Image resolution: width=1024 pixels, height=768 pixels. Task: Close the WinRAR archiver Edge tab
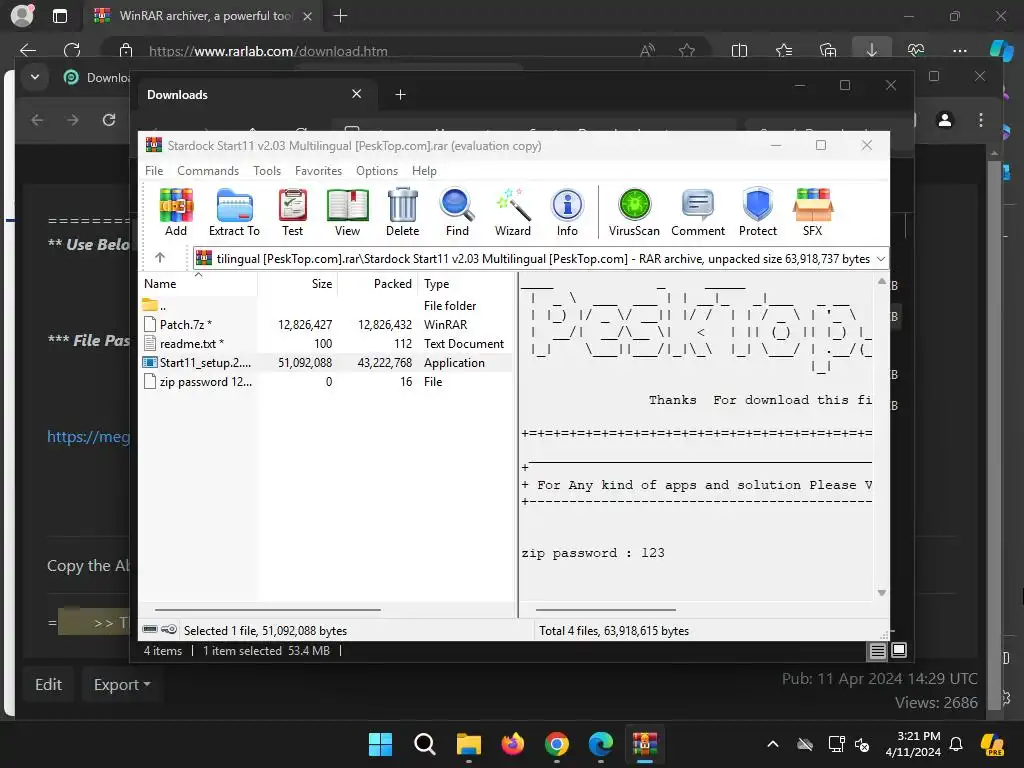(x=308, y=16)
